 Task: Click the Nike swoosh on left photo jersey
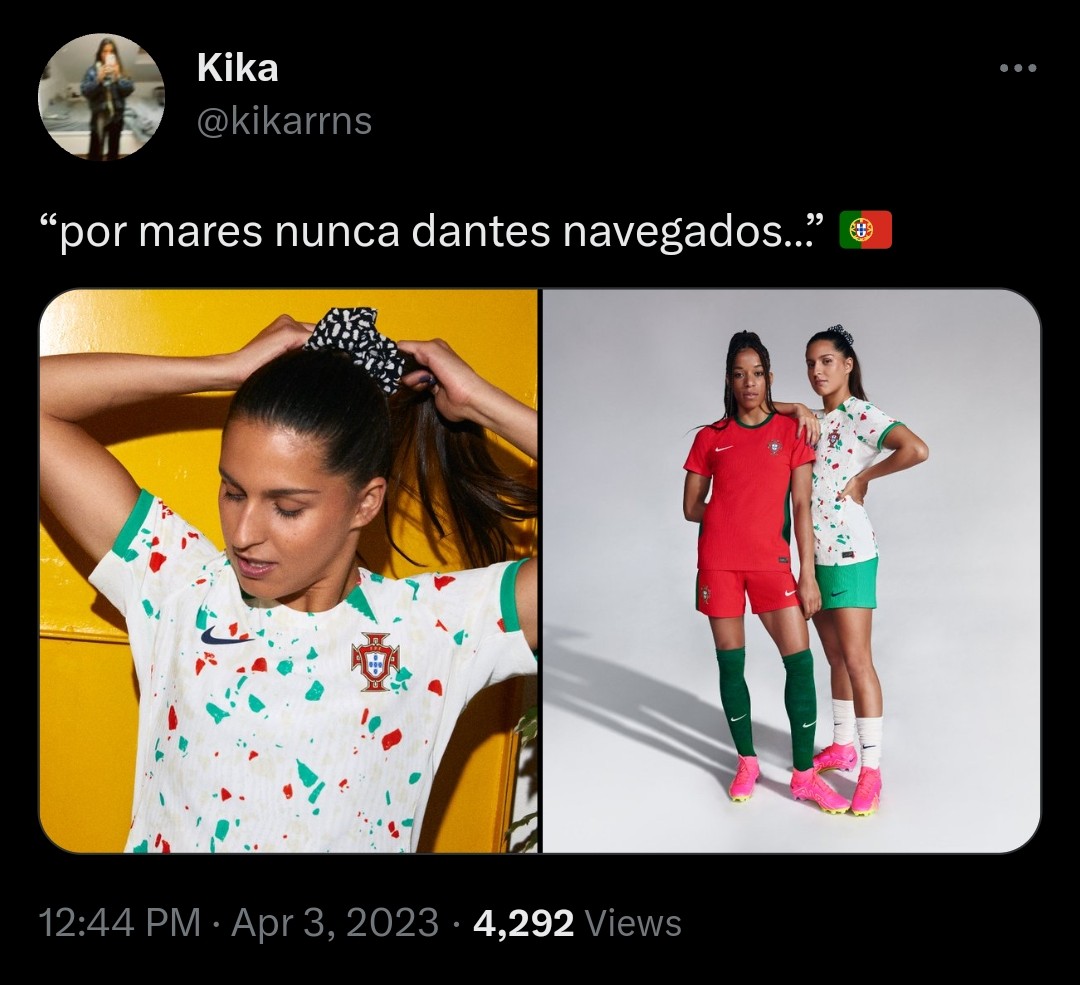(x=225, y=634)
